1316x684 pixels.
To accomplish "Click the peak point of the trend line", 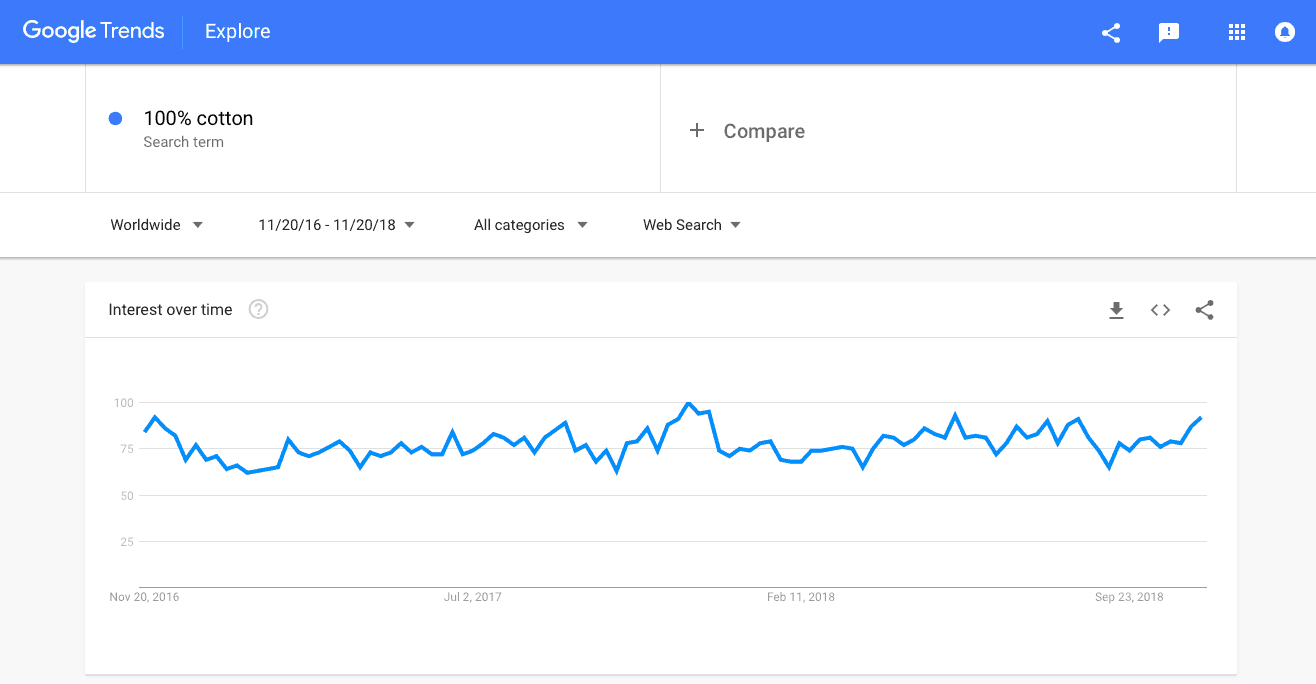I will (x=688, y=404).
